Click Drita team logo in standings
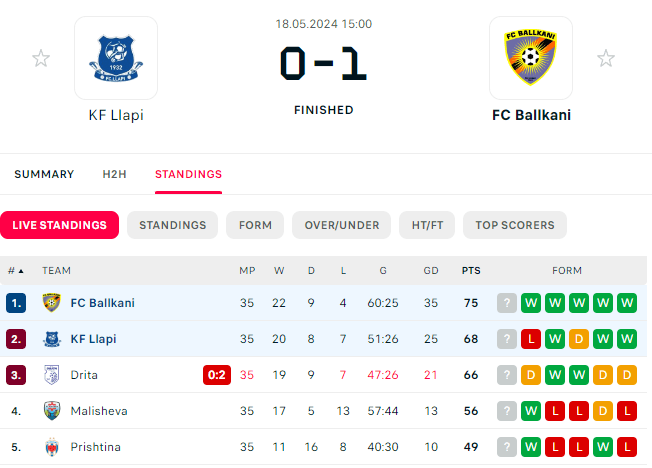 [x=52, y=375]
